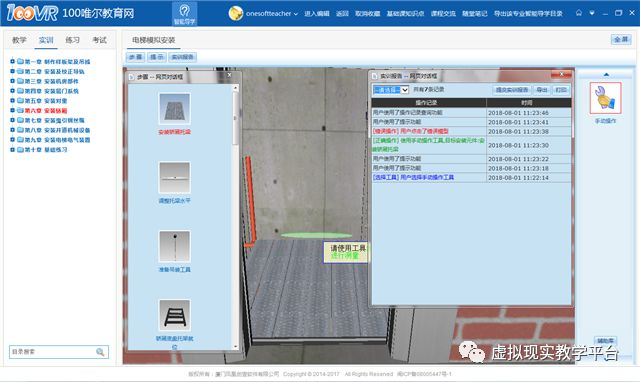The height and width of the screenshot is (382, 640).
Task: Expand the red 第六章 tree node
Action: point(12,111)
